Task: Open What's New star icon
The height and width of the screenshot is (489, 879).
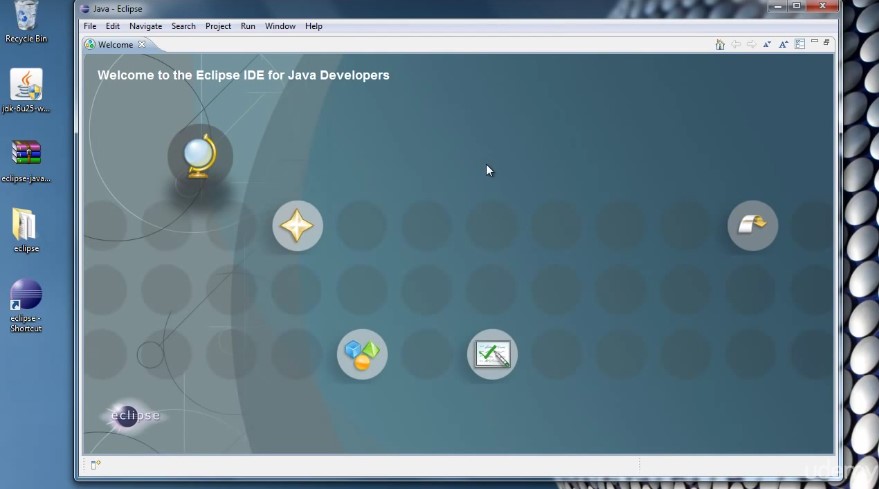Action: 297,226
